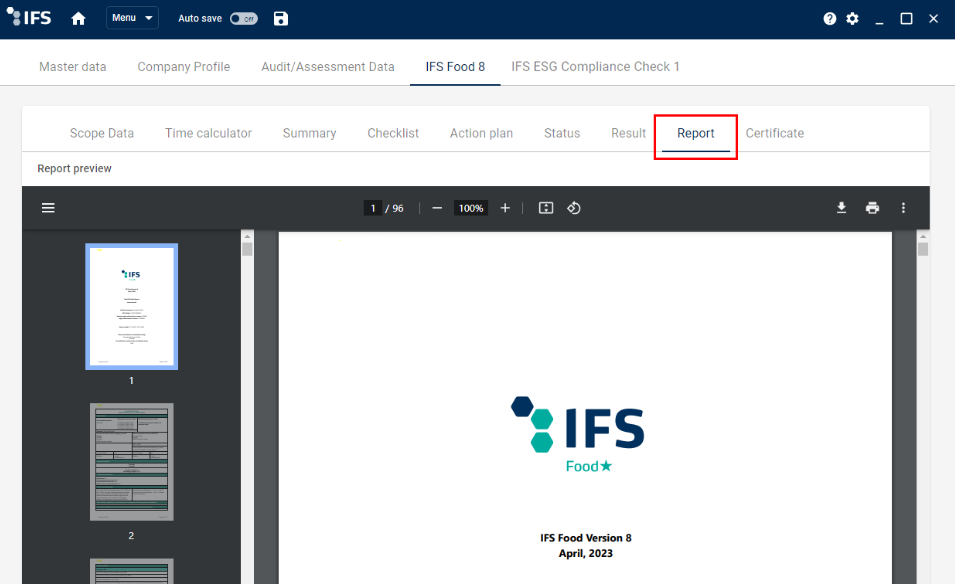The height and width of the screenshot is (584, 955).
Task: Select the Report sub-tab
Action: 696,133
